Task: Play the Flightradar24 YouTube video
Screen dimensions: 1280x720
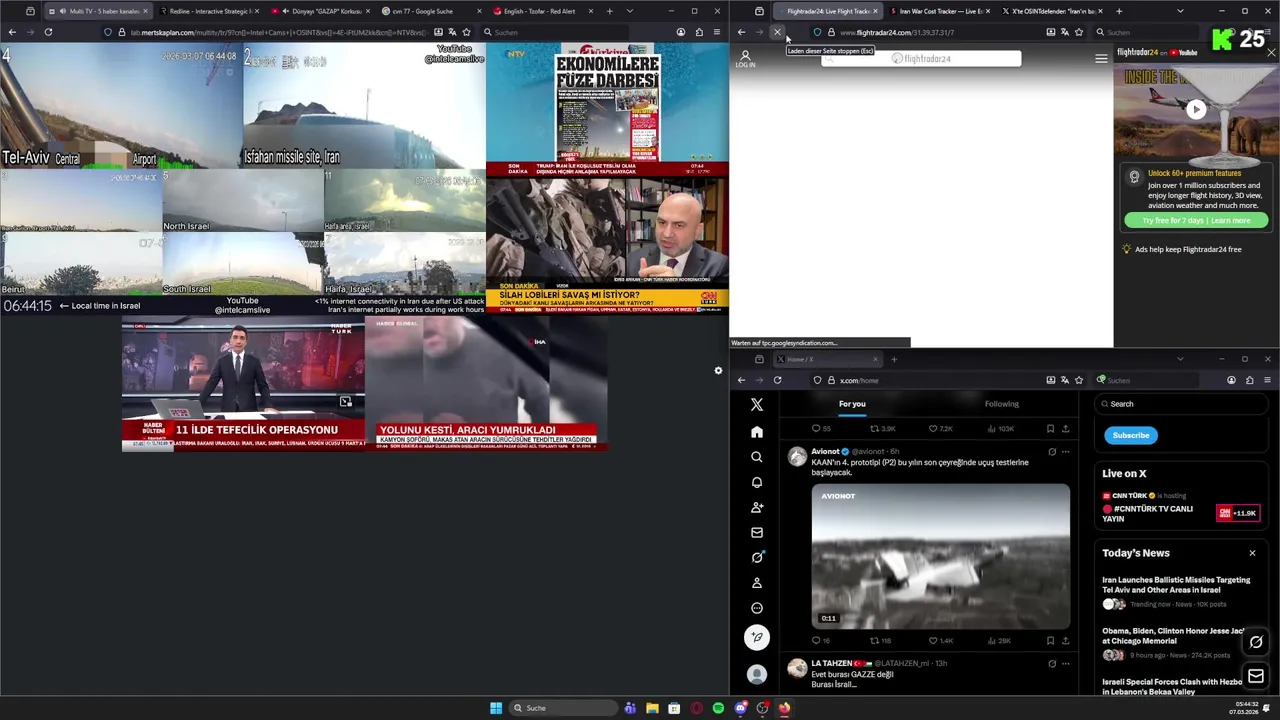Action: (1196, 110)
